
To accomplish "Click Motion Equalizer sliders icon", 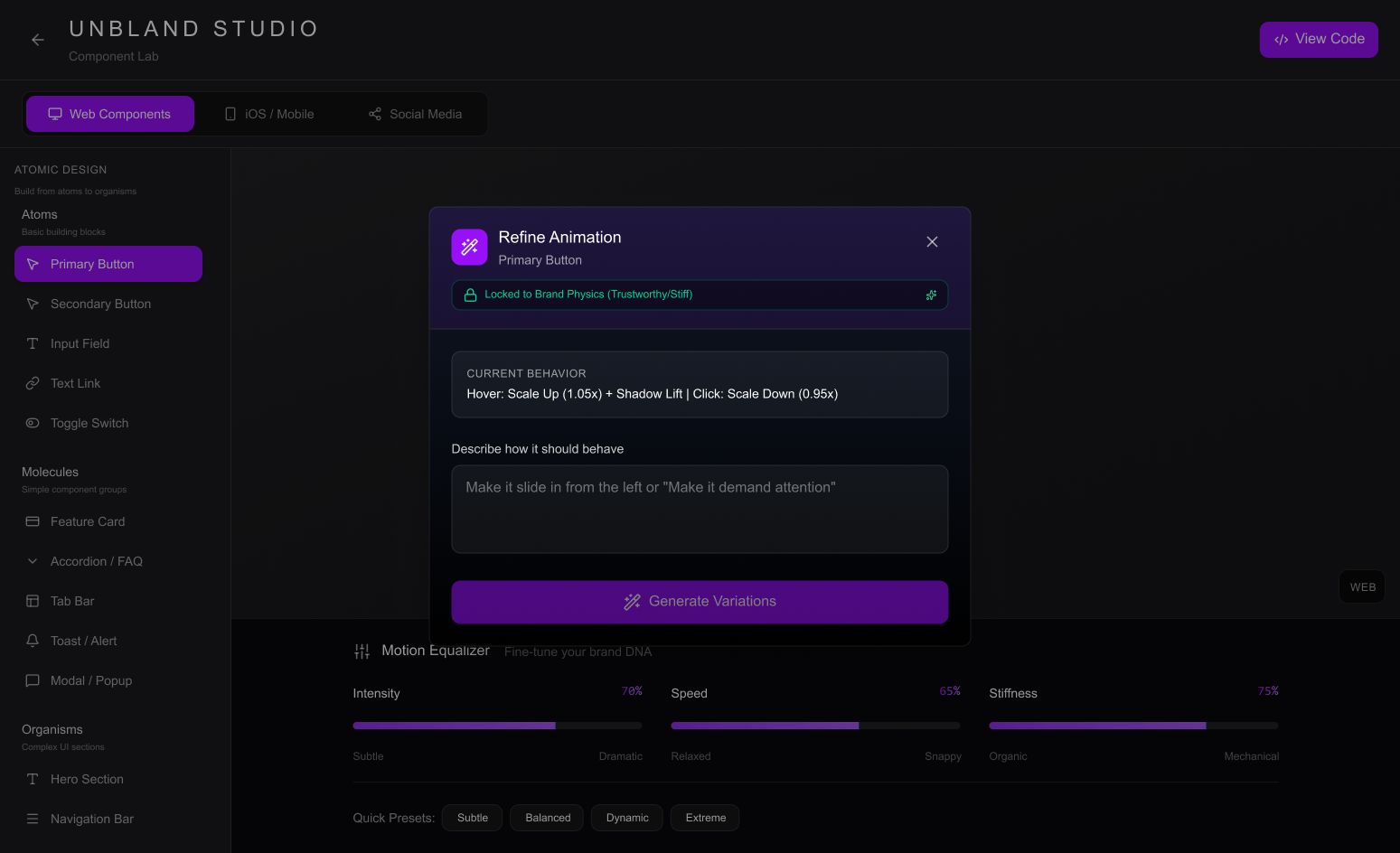I will tap(362, 651).
